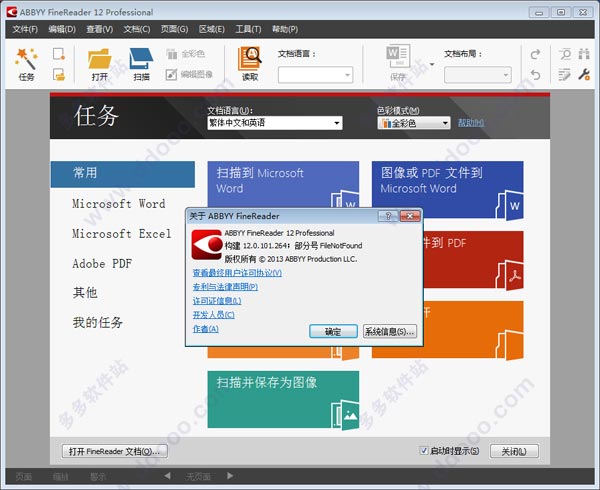
Task: Go to next page arrow in status bar
Action: click(x=230, y=476)
